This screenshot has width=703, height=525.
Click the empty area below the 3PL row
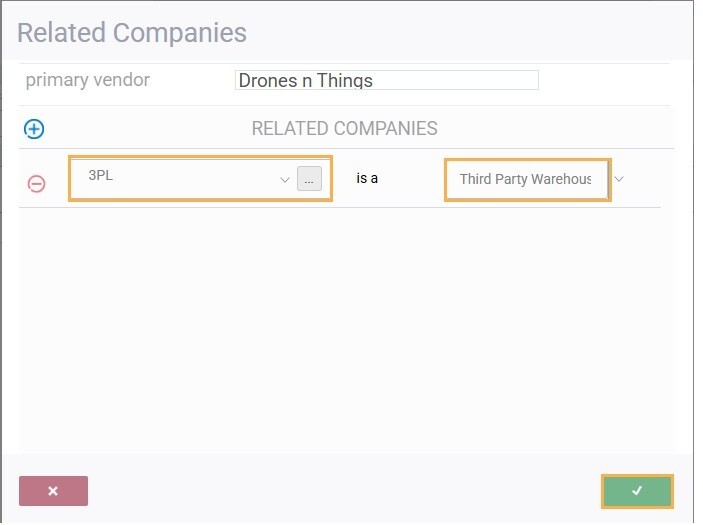point(345,332)
